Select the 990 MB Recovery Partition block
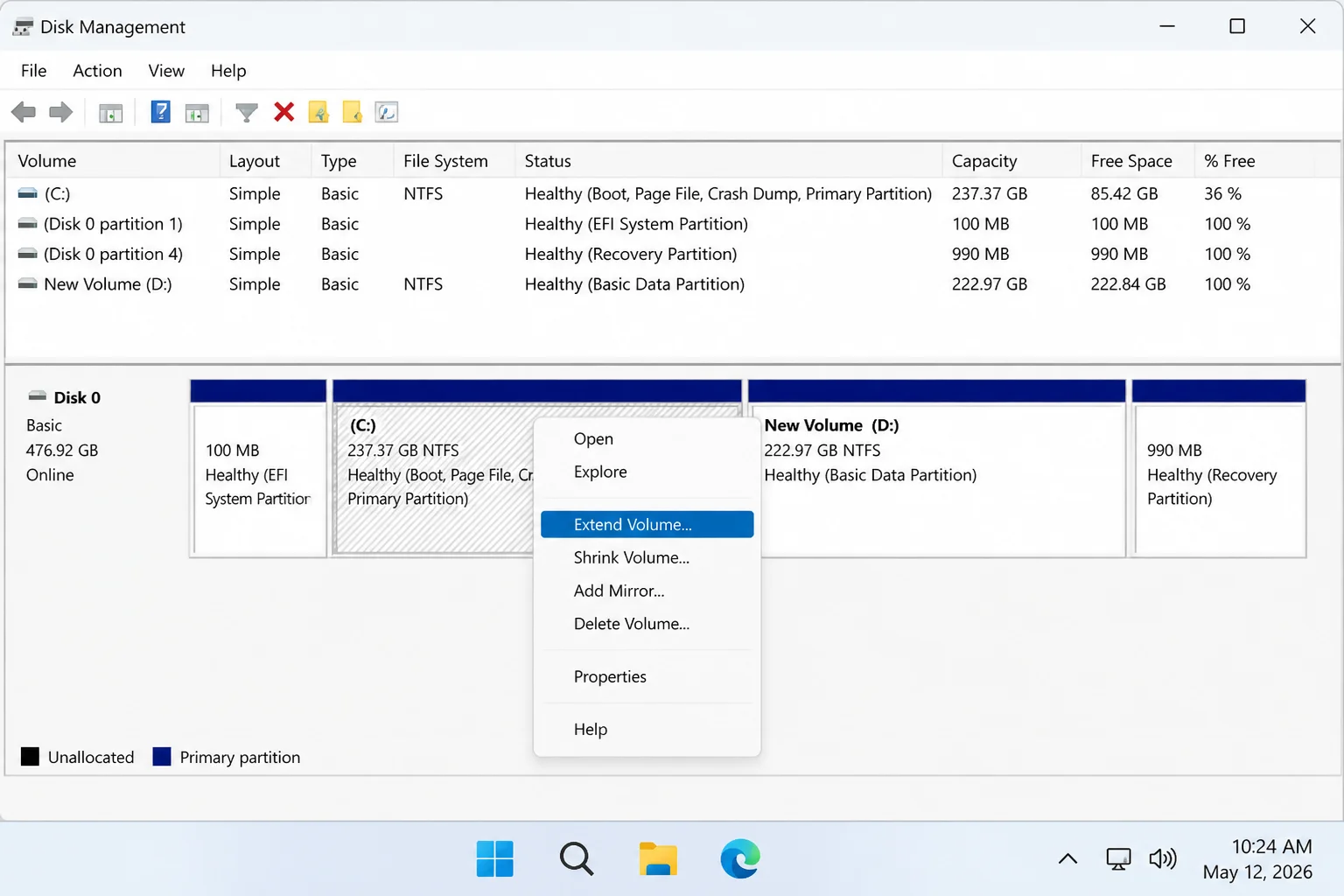The width and height of the screenshot is (1344, 896). click(1220, 468)
